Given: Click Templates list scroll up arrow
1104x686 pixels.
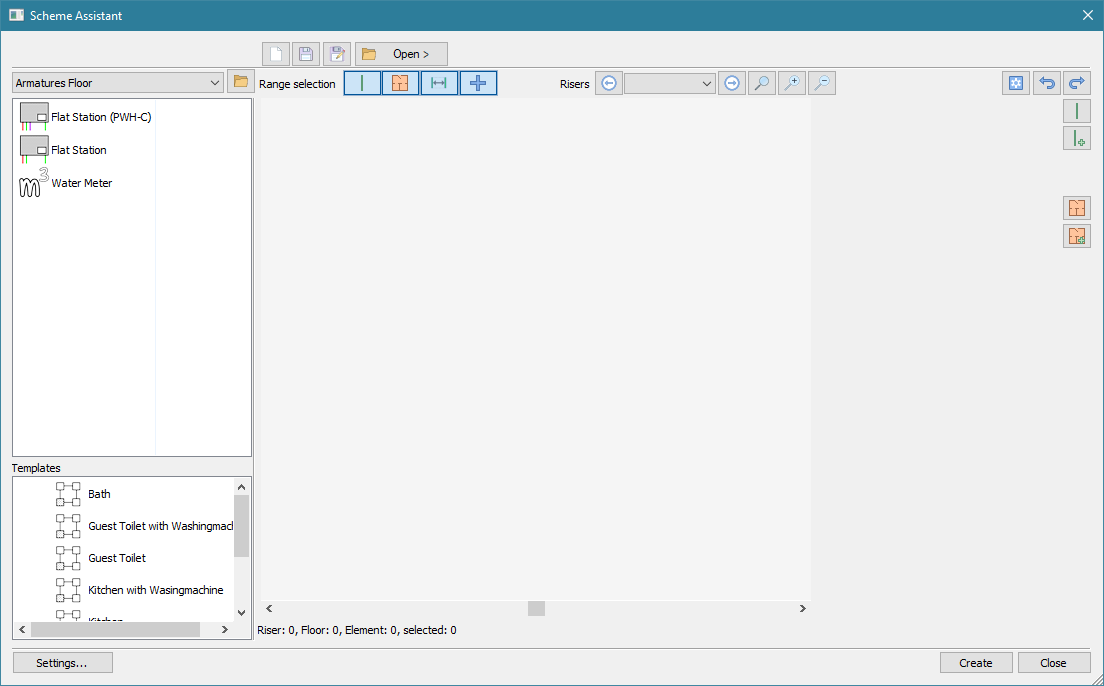Looking at the screenshot, I should pyautogui.click(x=242, y=487).
